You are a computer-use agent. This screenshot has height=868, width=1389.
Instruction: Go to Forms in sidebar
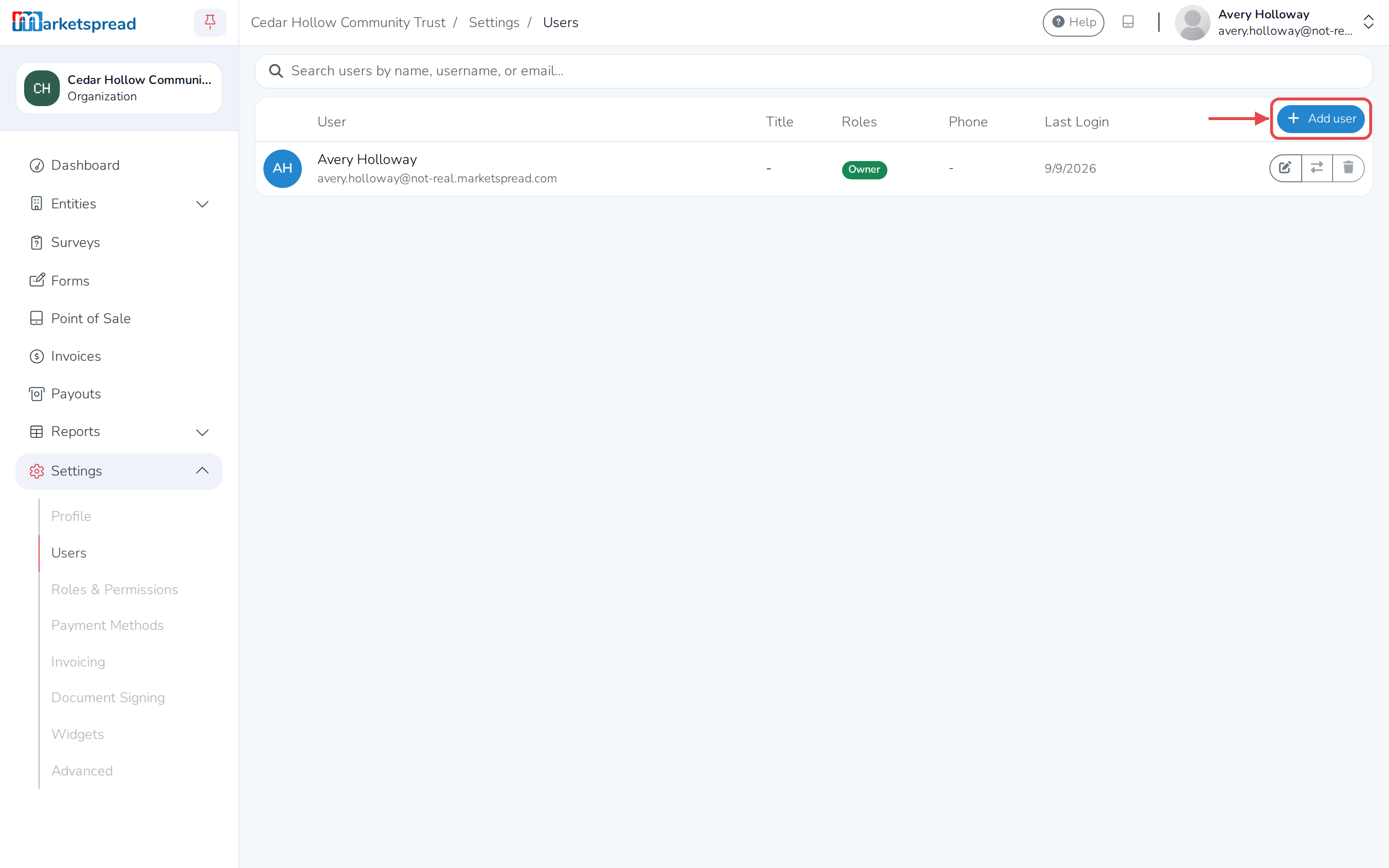(x=119, y=281)
